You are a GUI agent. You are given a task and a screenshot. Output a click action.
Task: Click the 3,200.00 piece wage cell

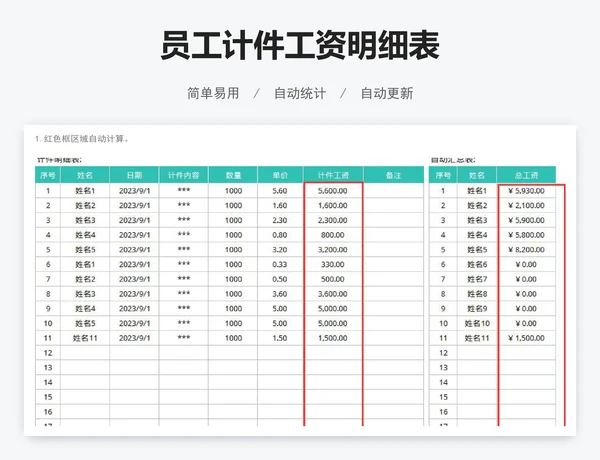tap(333, 250)
